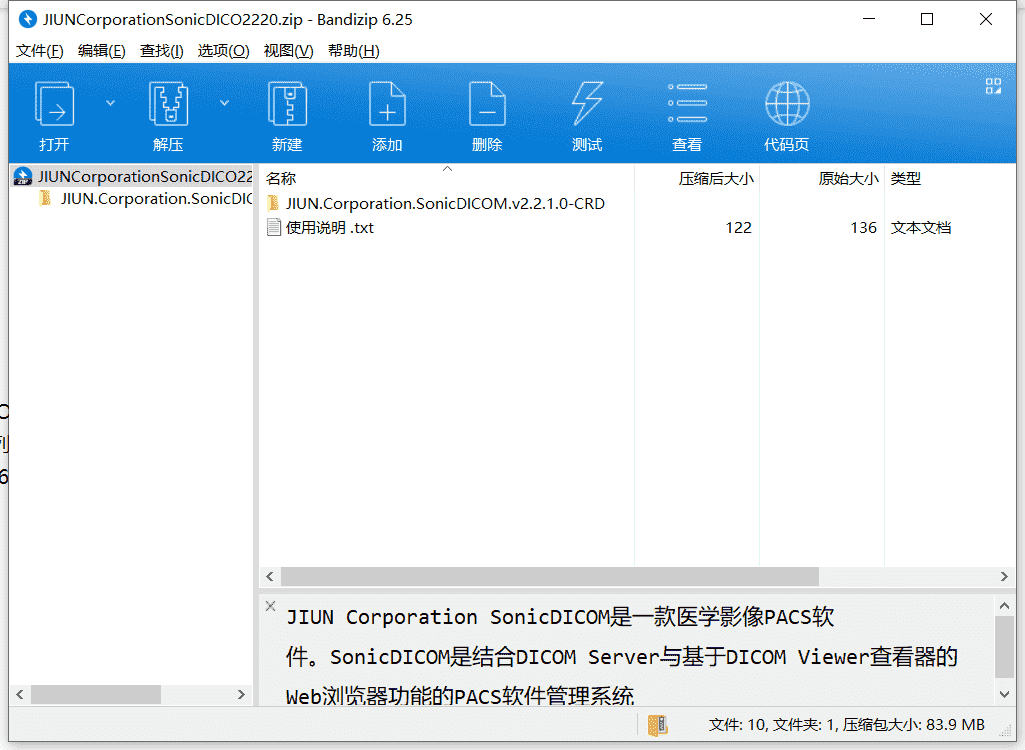Screen dimensions: 1025x750
Task: Click the Test archive (测试) icon
Action: 587,103
